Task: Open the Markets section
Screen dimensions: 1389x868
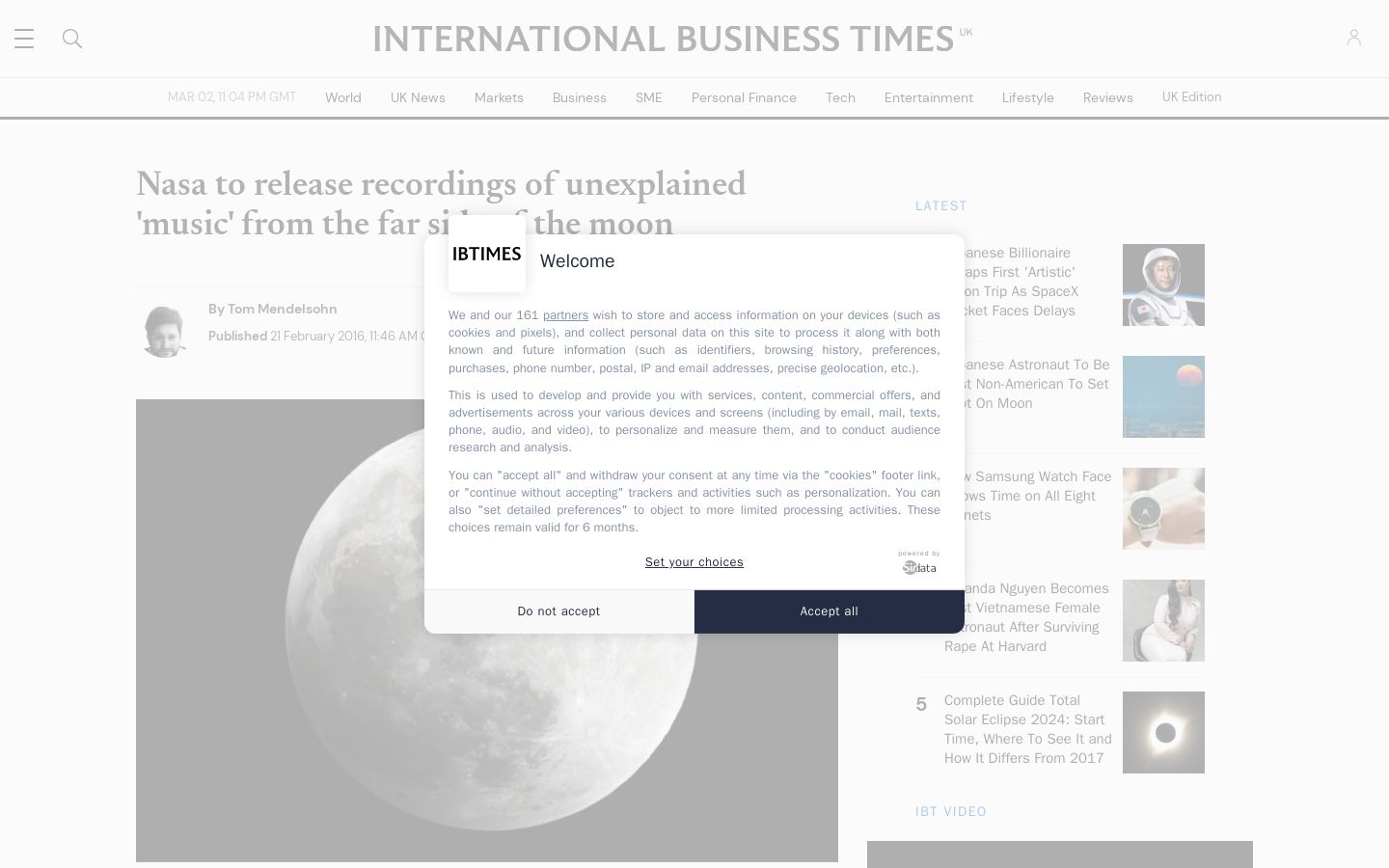Action: coord(499,97)
